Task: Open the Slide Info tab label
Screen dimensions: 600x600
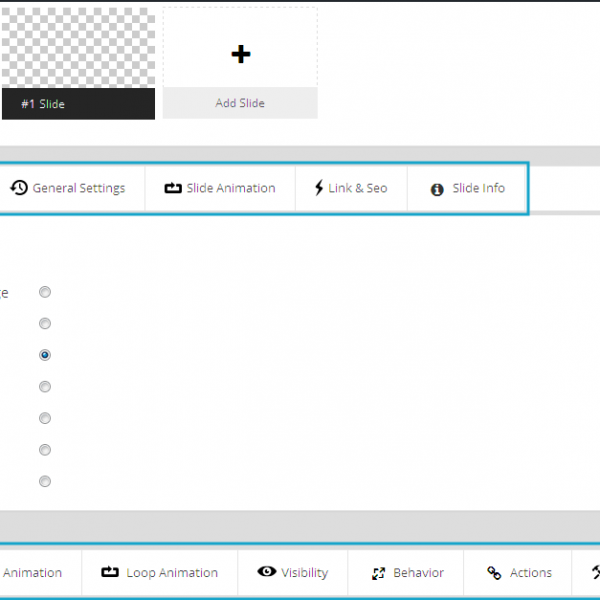Action: click(478, 188)
